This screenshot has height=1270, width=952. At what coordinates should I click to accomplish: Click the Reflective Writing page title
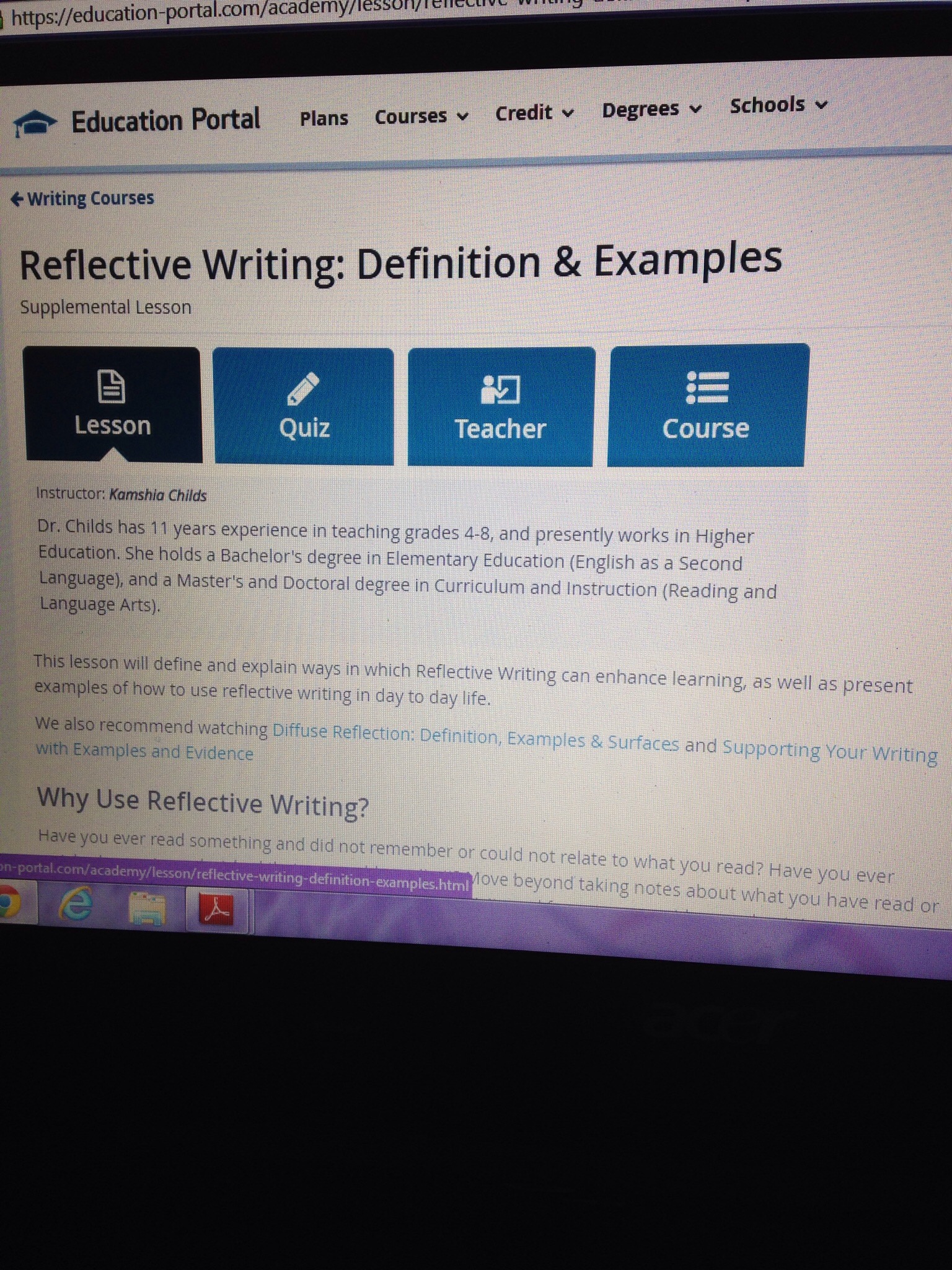[x=400, y=262]
